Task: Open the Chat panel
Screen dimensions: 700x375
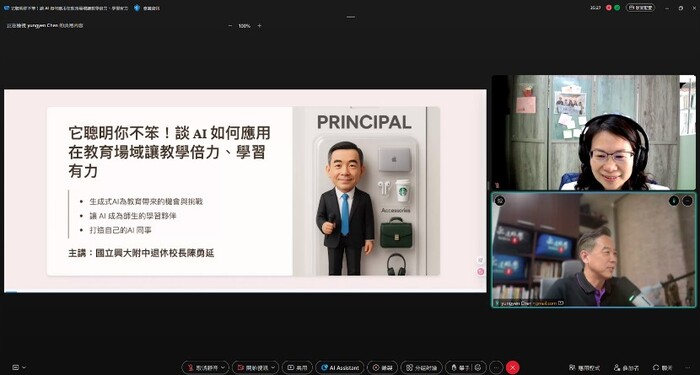Action: coord(662,367)
